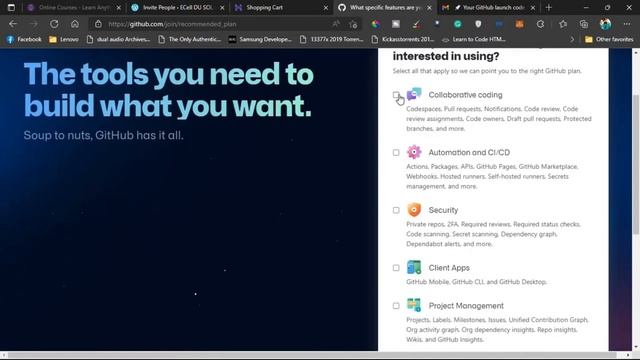Open the browser settings and more menu
The image size is (640, 360).
[x=627, y=24]
